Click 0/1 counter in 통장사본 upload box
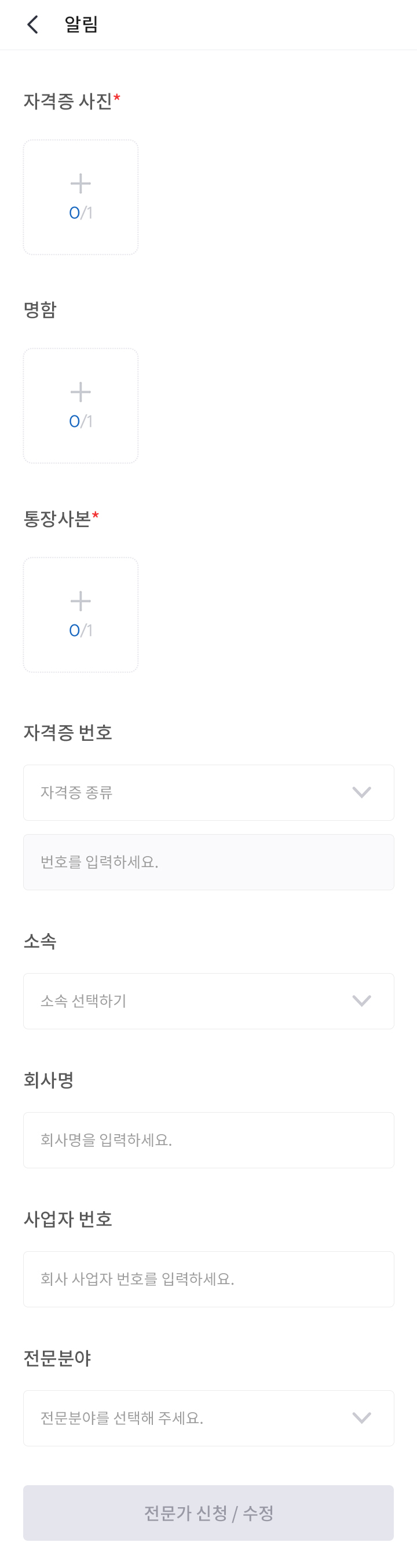 [81, 631]
